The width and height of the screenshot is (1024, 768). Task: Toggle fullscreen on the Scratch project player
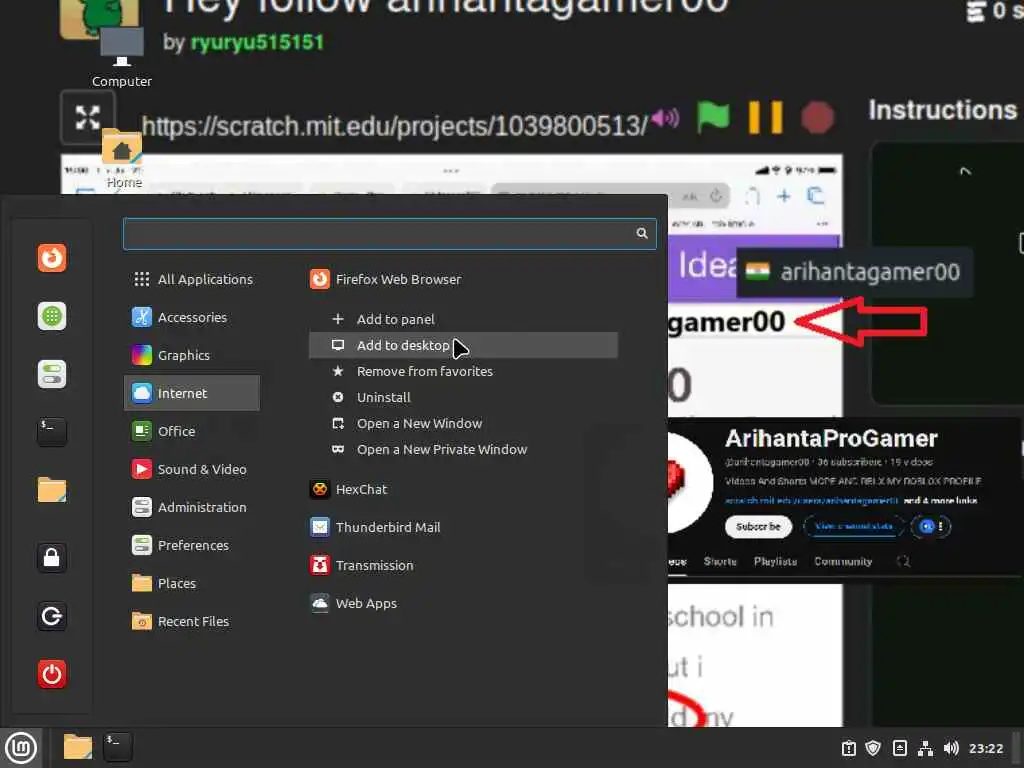tap(88, 118)
